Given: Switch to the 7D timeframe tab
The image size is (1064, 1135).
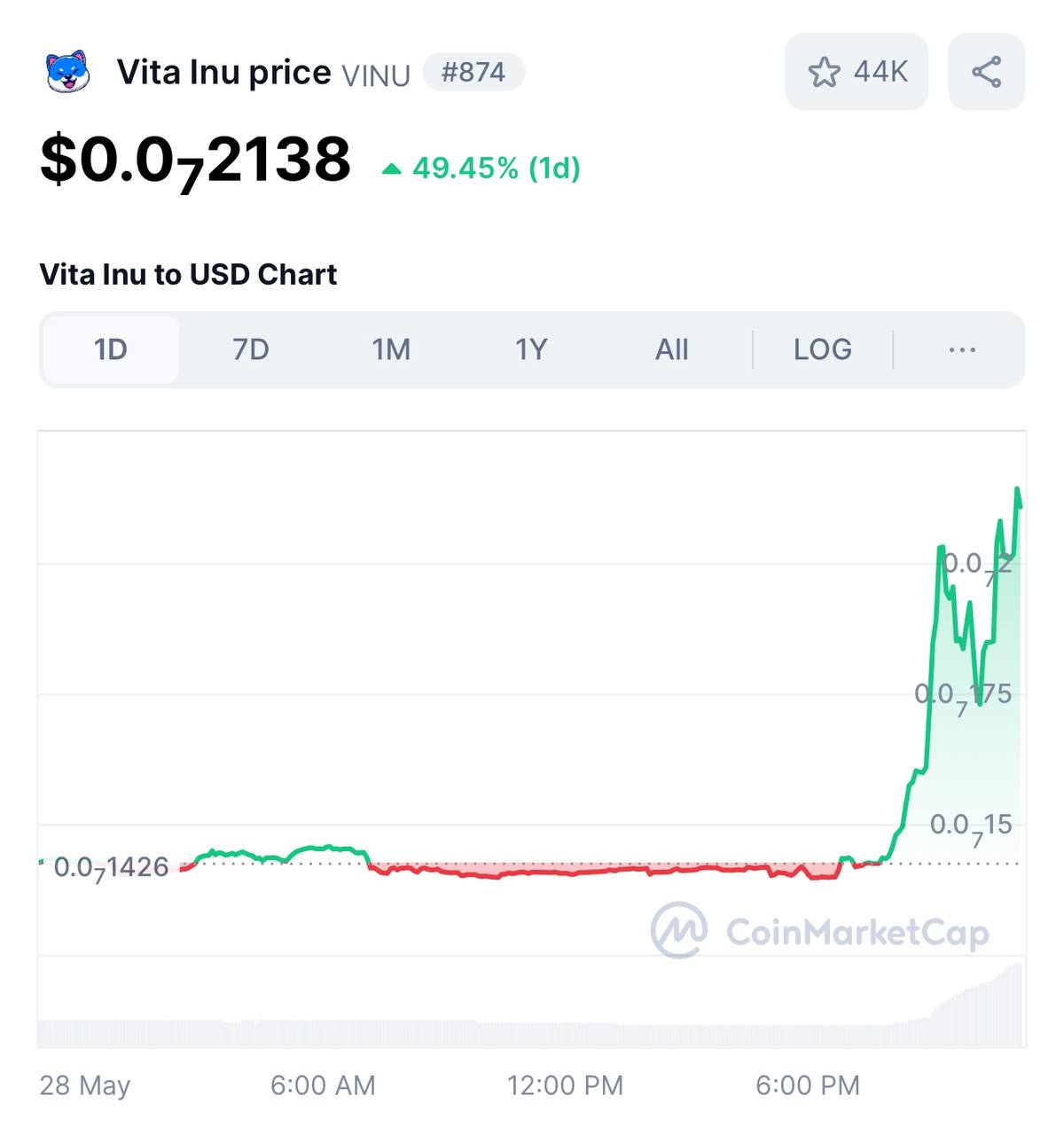Looking at the screenshot, I should tap(251, 349).
